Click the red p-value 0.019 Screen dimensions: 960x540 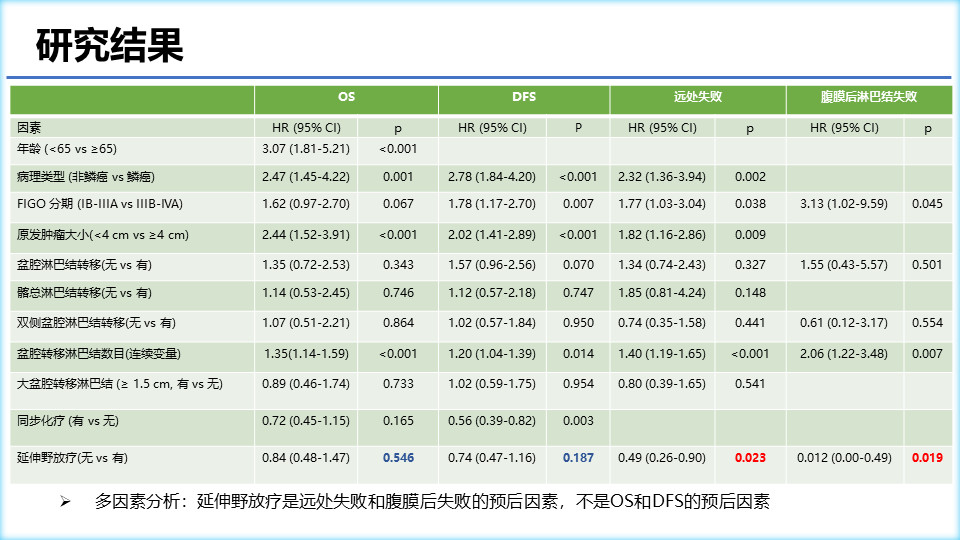928,457
